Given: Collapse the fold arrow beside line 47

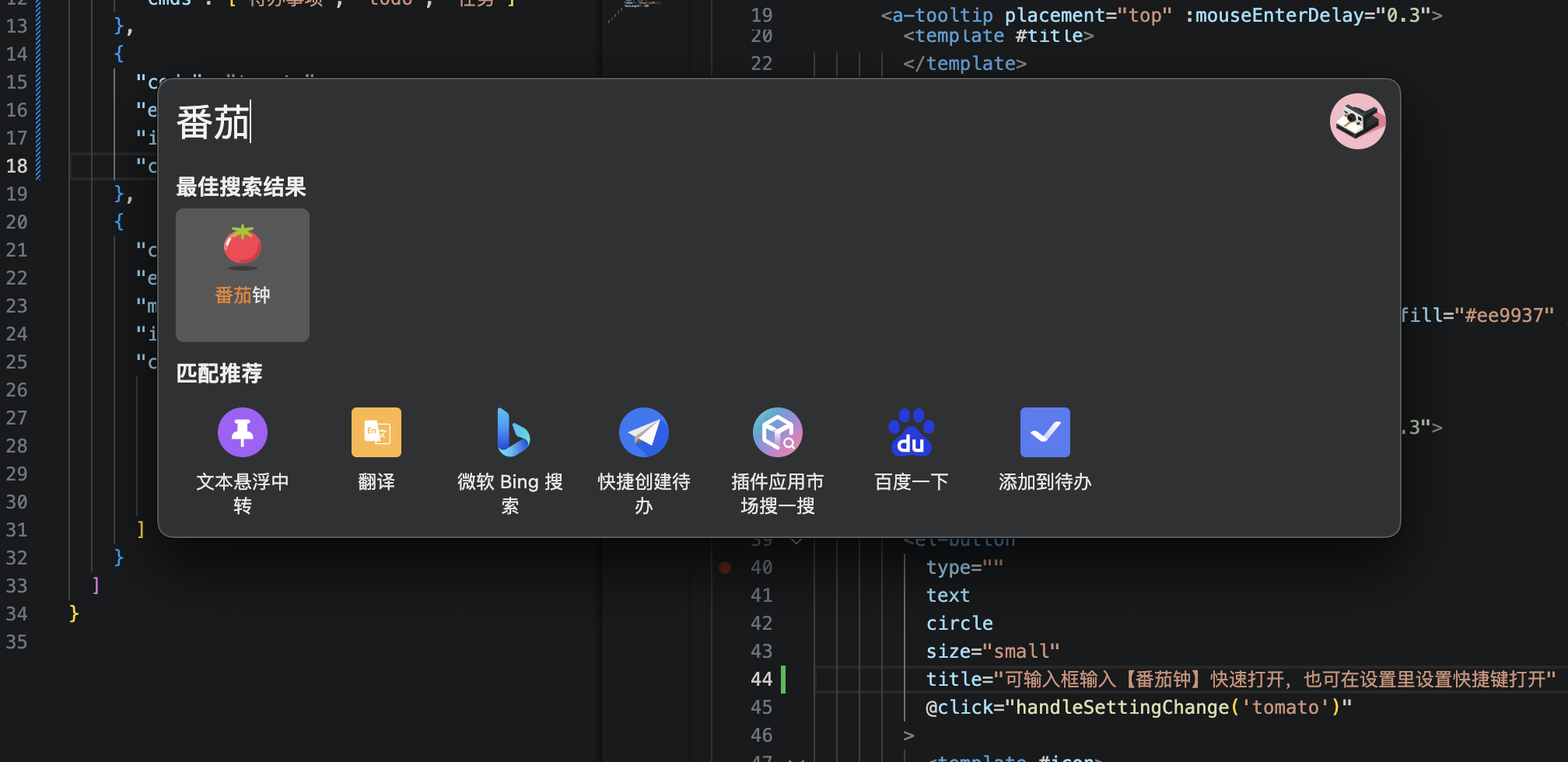Looking at the screenshot, I should pos(796,757).
